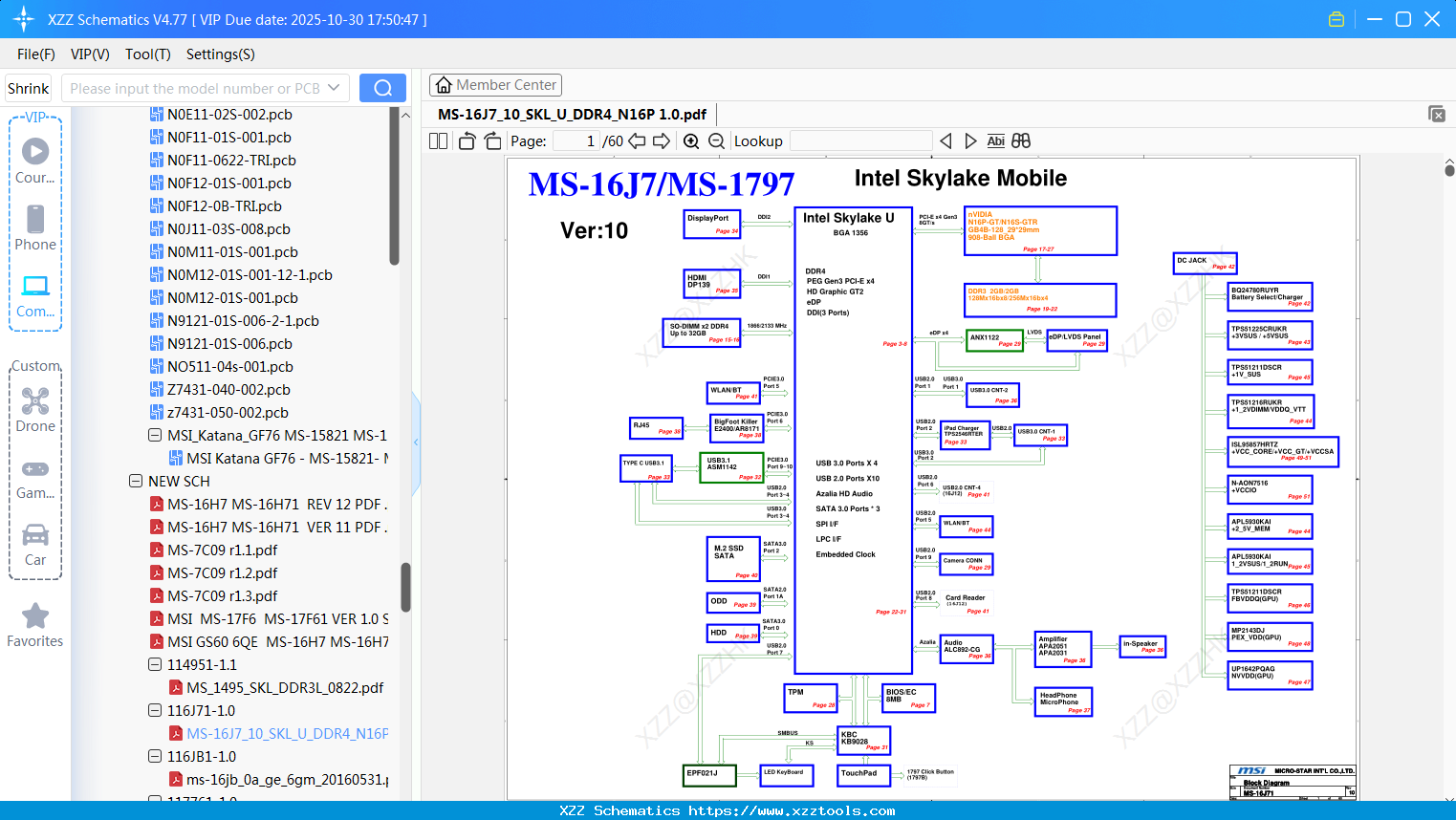This screenshot has height=820, width=1456.
Task: Toggle the Abi text match option
Action: [x=996, y=141]
